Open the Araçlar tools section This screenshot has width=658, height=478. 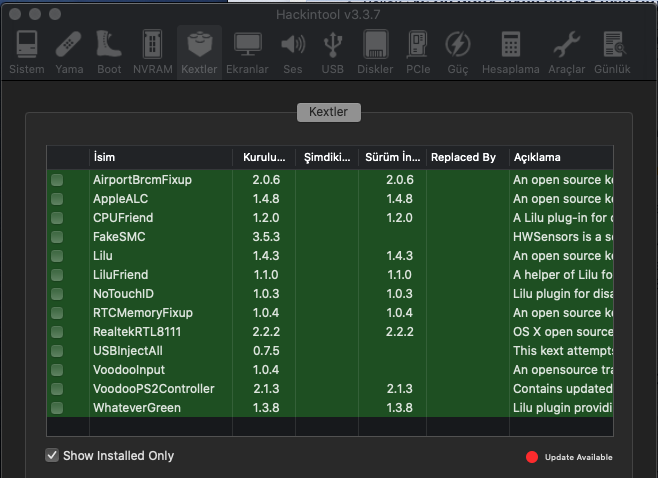pos(566,52)
